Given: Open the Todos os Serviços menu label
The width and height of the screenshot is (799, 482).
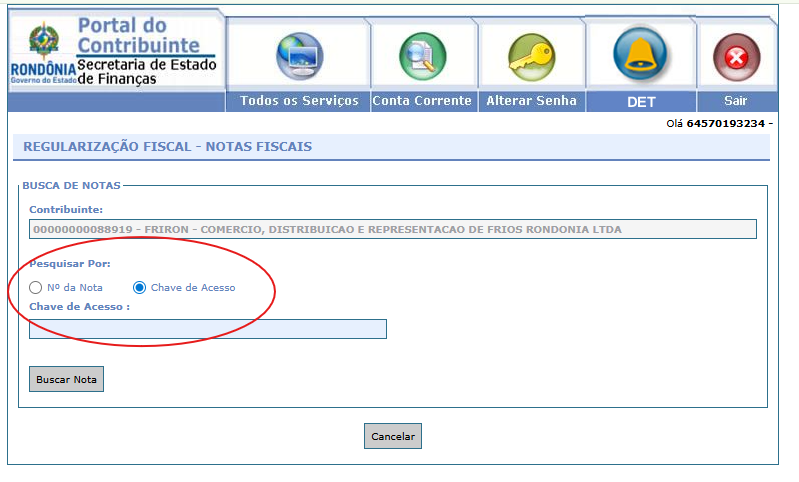Looking at the screenshot, I should click(299, 101).
